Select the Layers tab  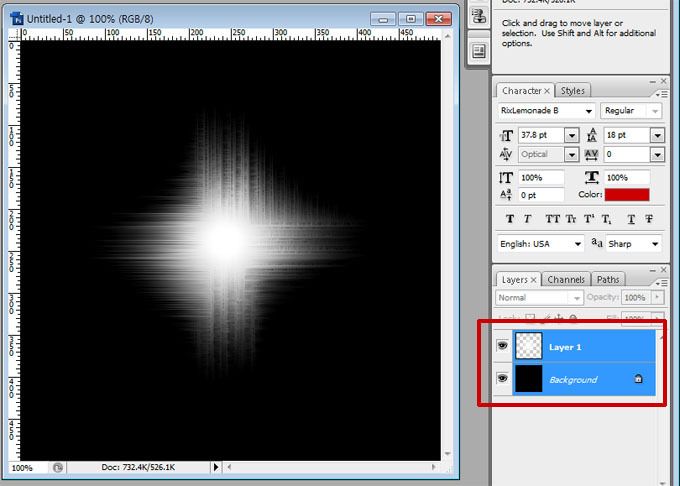pyautogui.click(x=514, y=280)
